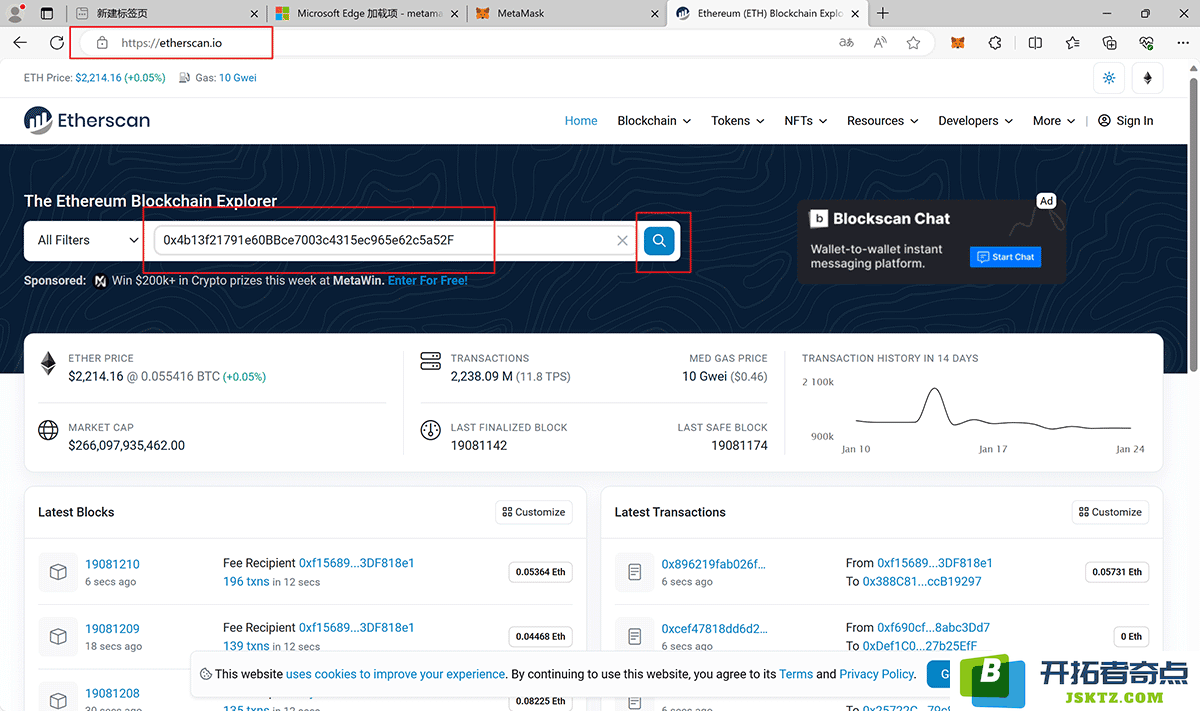Open block 19081209 link

coord(112,629)
